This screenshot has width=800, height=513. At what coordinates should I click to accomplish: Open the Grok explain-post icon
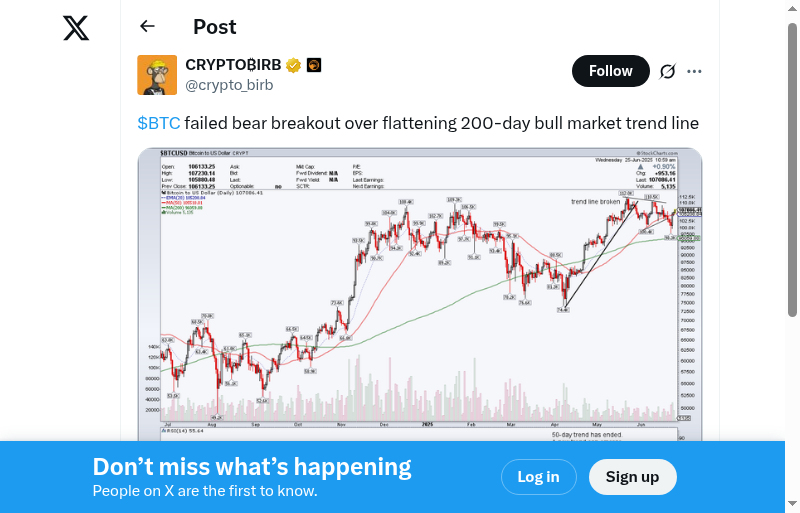(x=667, y=71)
